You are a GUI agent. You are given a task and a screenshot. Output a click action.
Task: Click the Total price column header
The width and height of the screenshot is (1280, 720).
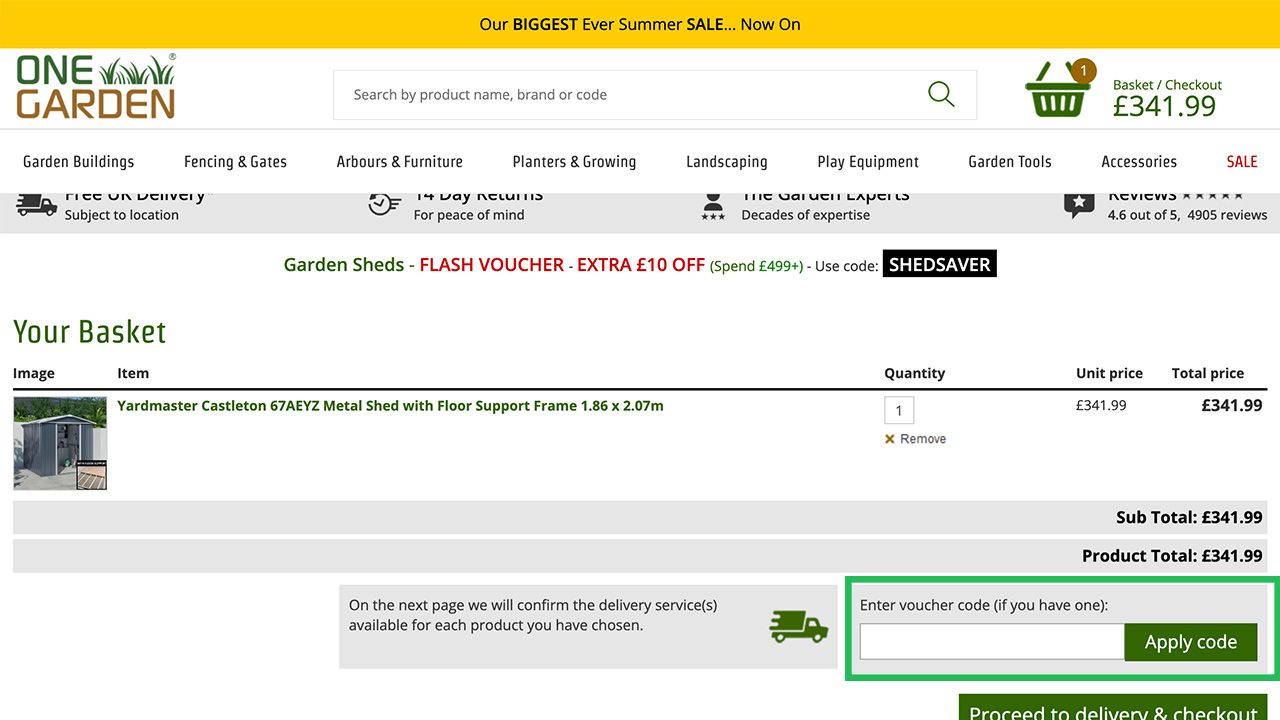coord(1208,373)
